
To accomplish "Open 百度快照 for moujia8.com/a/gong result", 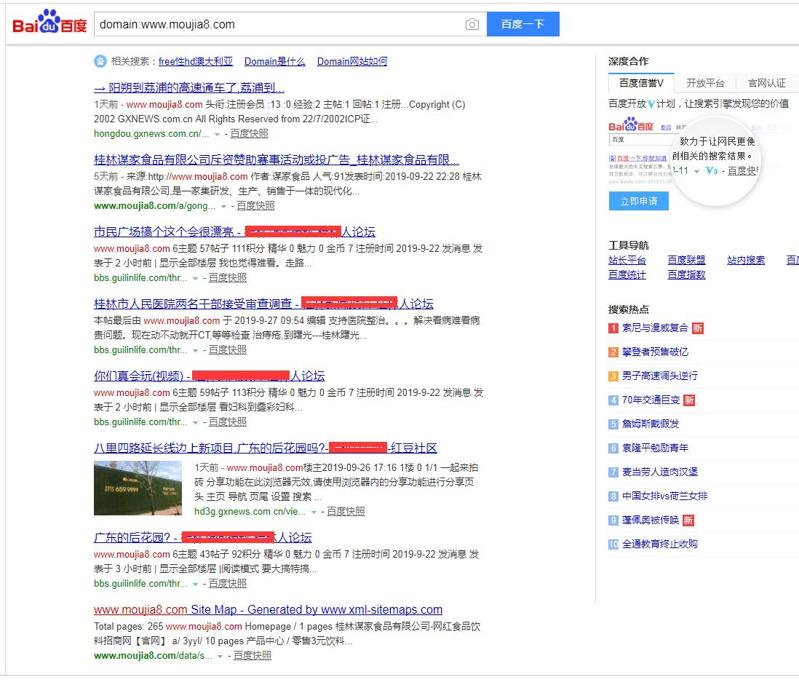I will tap(255, 206).
